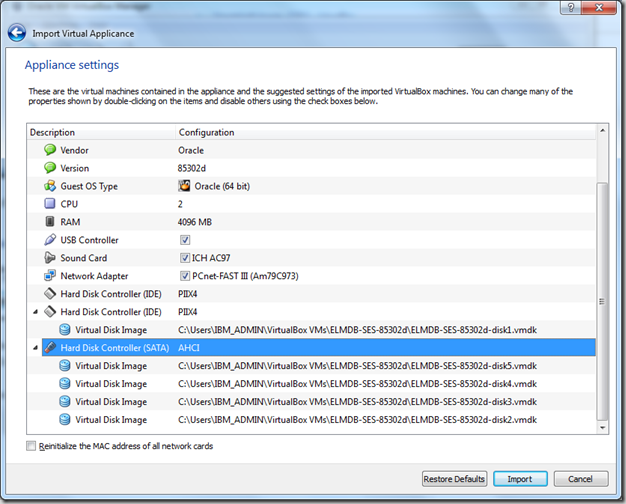This screenshot has height=504, width=626.
Task: Toggle the ICH AC97 sound card checkbox
Action: (185, 258)
